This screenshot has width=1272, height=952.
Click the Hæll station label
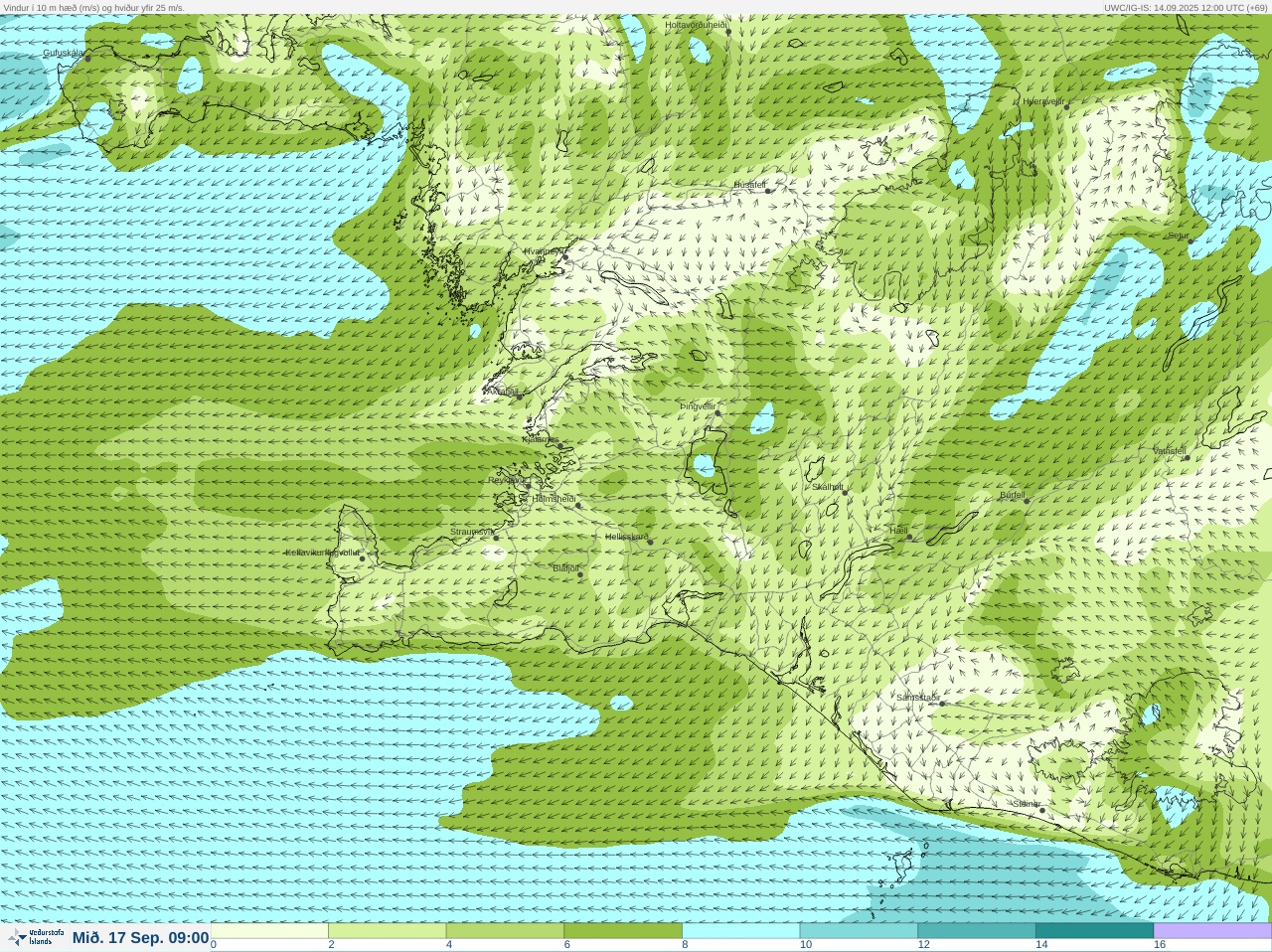pyautogui.click(x=898, y=531)
